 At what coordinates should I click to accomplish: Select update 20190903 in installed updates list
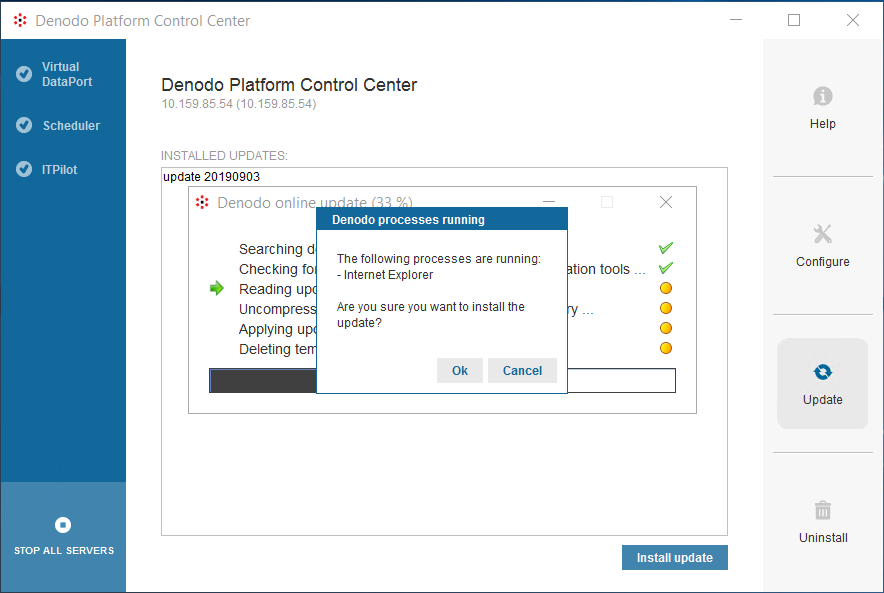click(211, 176)
